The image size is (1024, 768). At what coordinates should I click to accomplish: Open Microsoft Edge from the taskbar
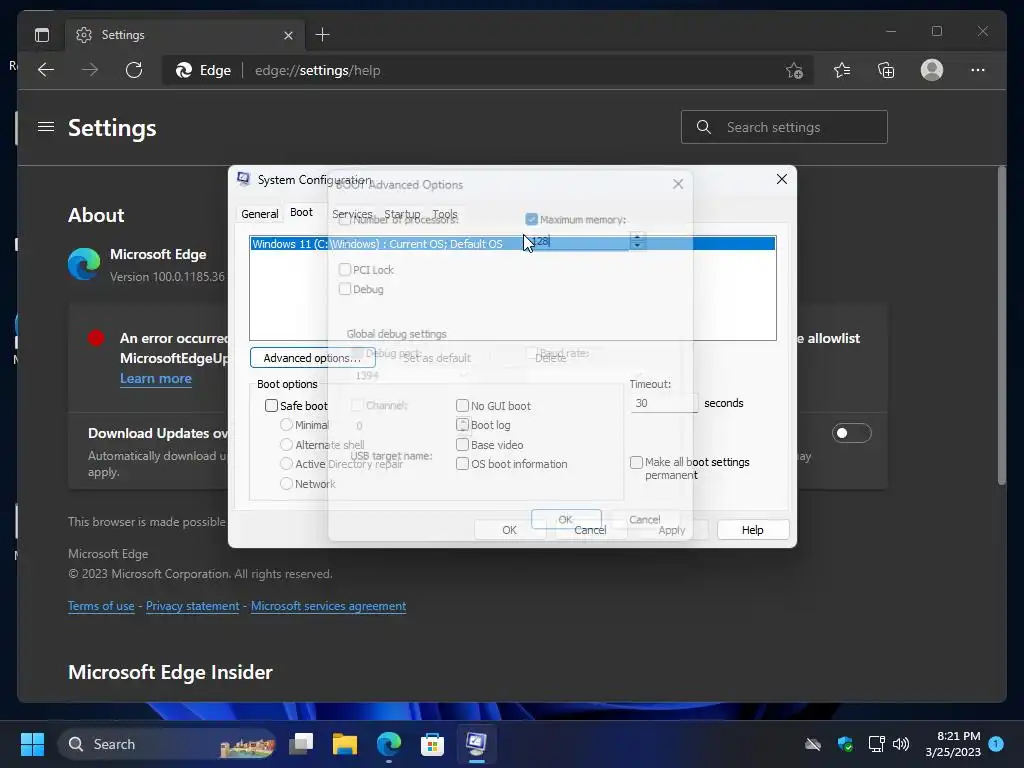pyautogui.click(x=389, y=744)
